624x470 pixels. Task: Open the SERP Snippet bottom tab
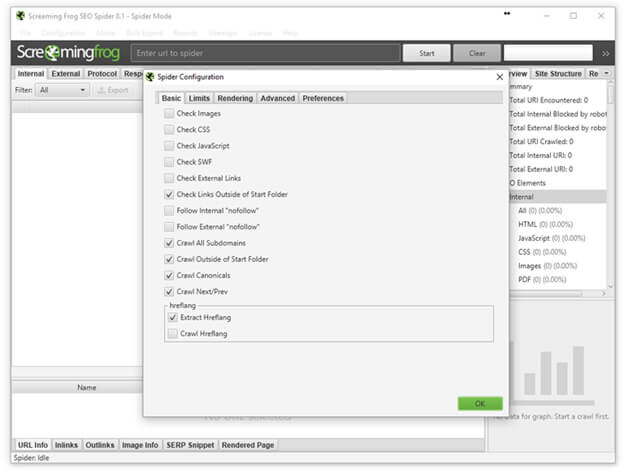click(190, 445)
